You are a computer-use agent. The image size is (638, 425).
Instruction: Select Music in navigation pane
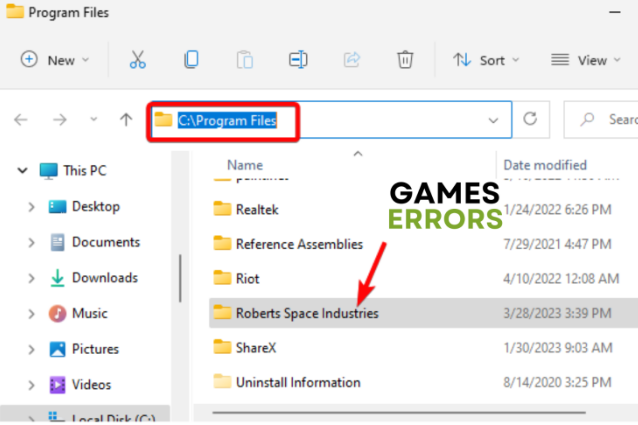coord(89,314)
